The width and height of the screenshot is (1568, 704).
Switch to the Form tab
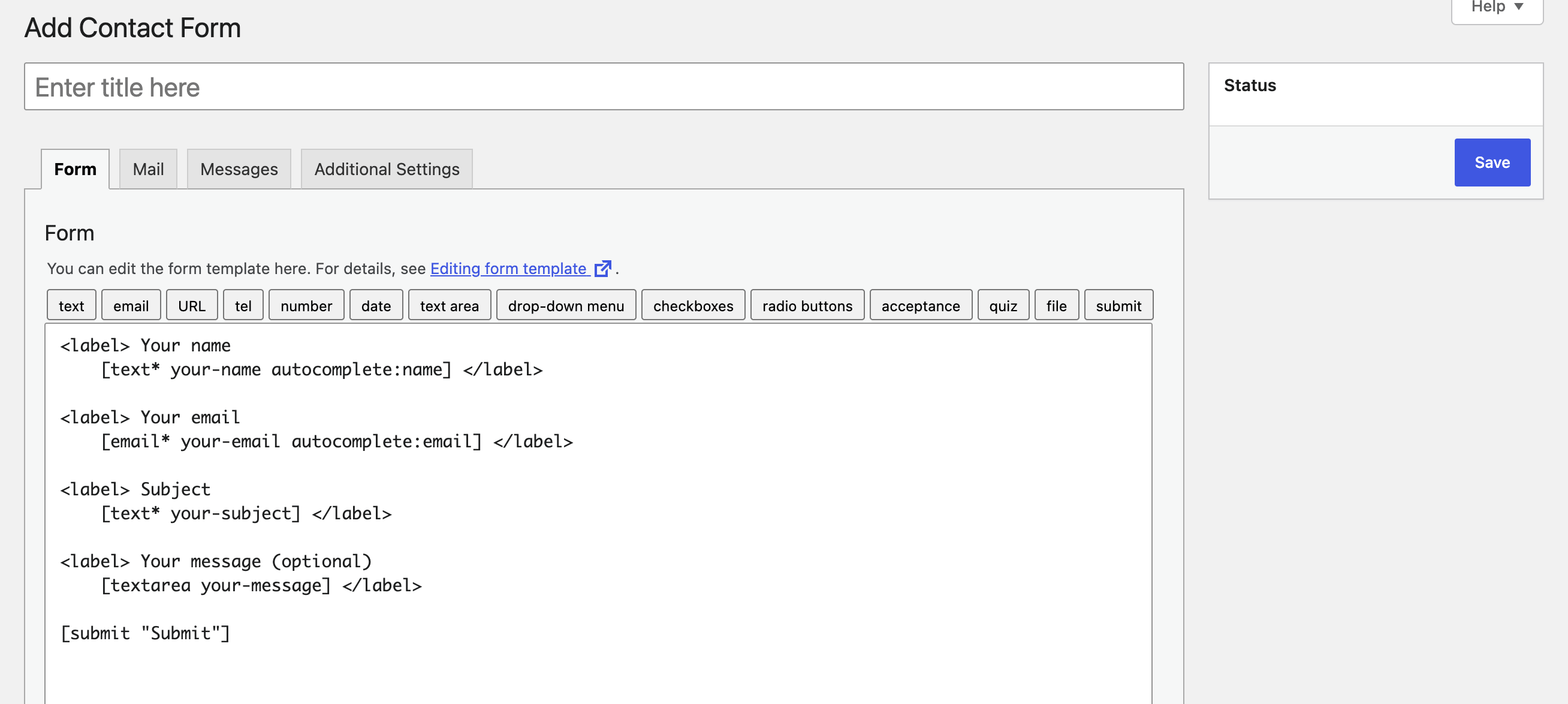76,169
